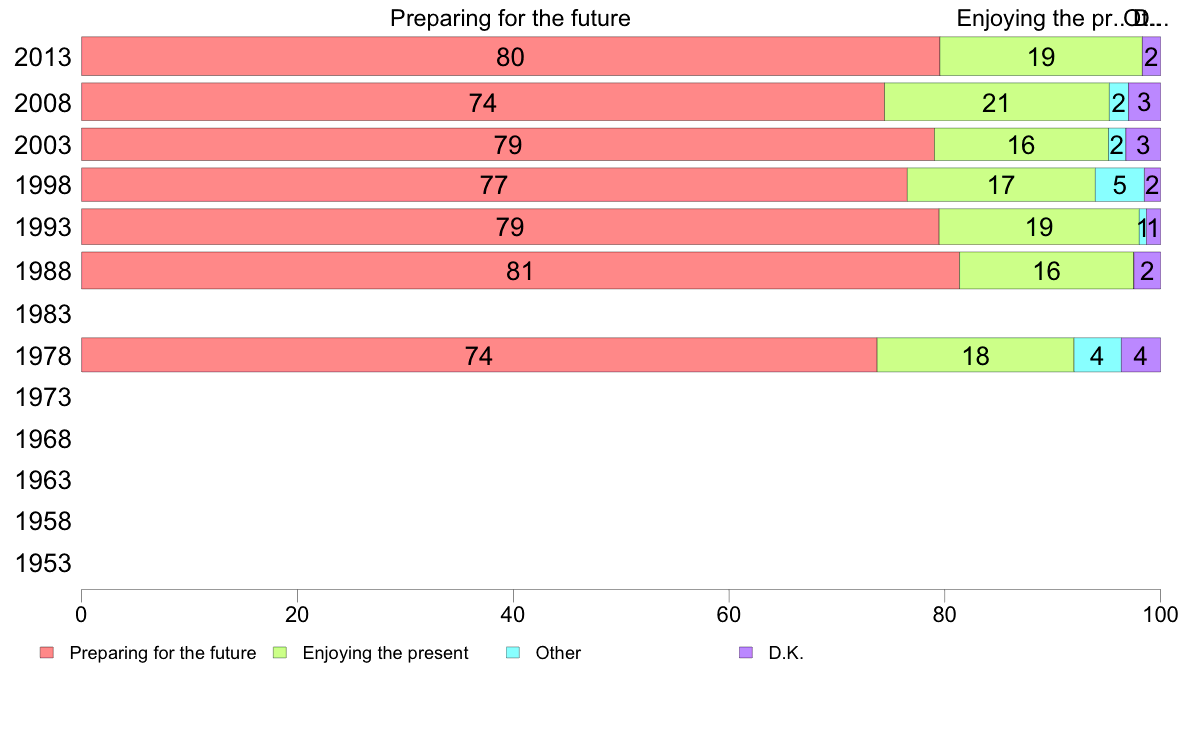
Task: Click the 1978 purple segment labeled 4
Action: click(x=1140, y=355)
